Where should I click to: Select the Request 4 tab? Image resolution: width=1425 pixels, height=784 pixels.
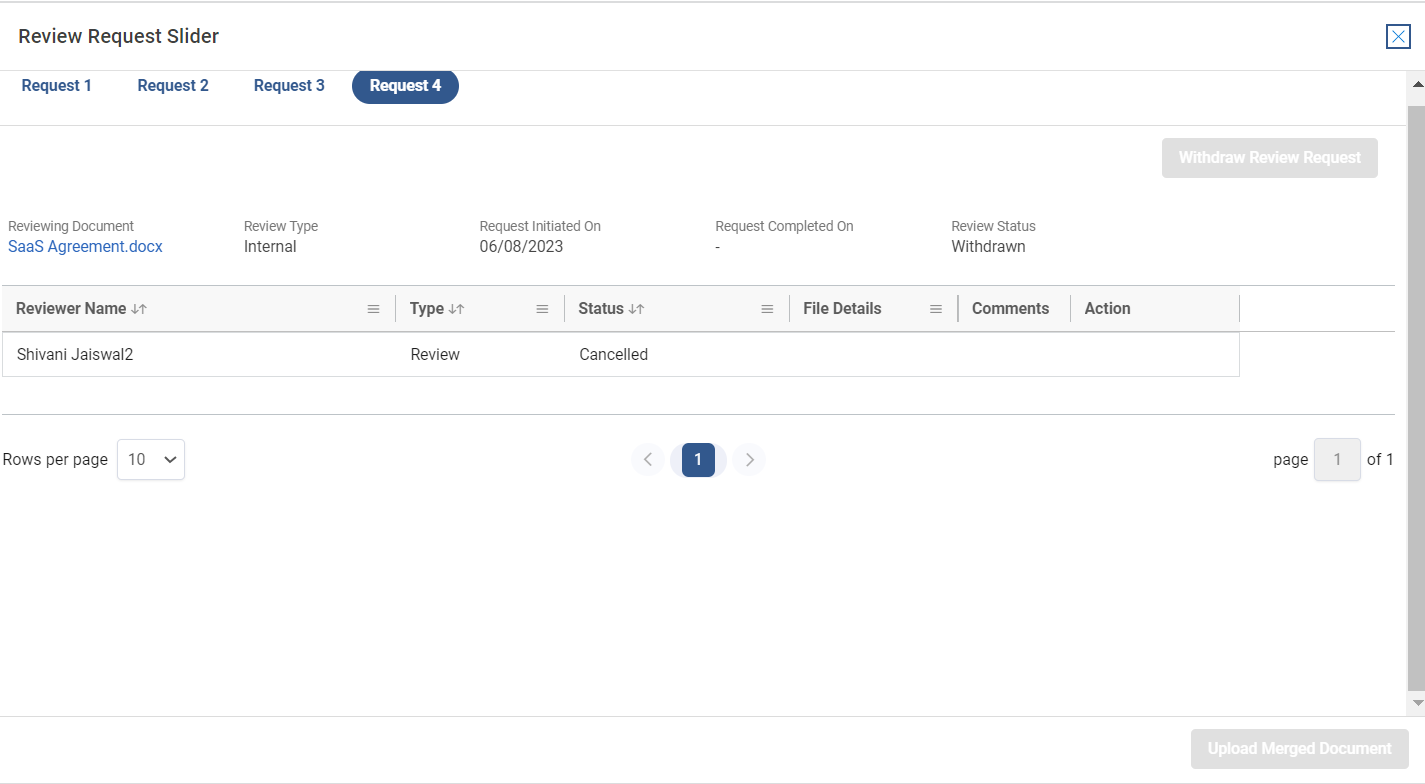(405, 86)
